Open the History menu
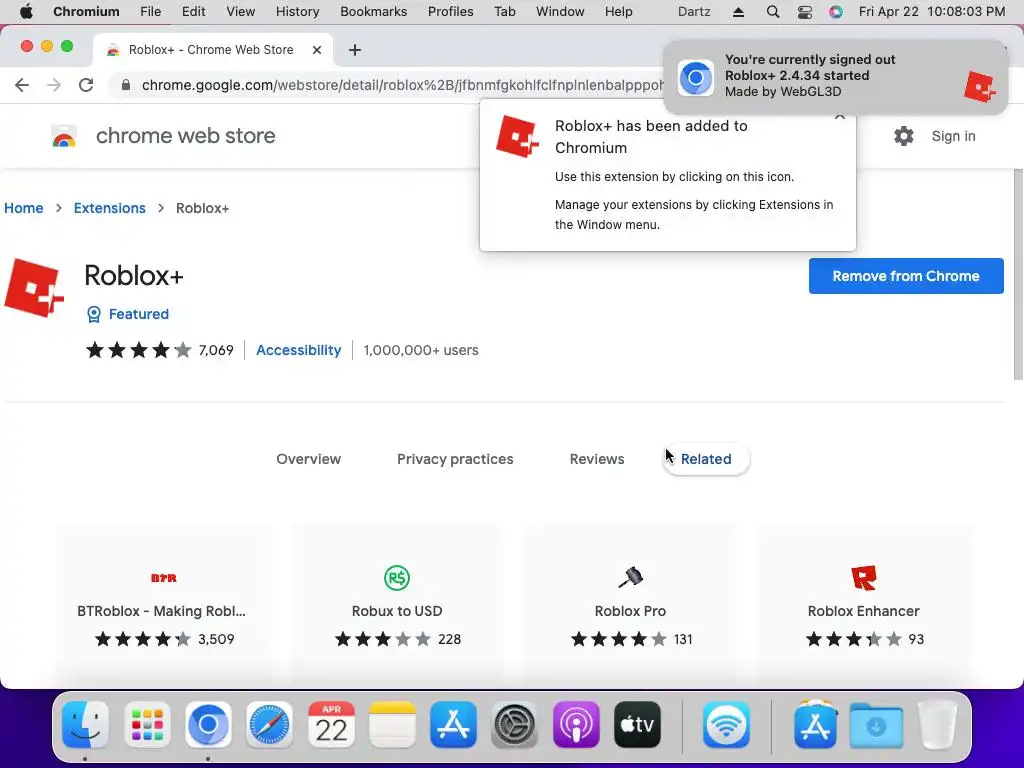Image resolution: width=1024 pixels, height=768 pixels. pos(297,12)
